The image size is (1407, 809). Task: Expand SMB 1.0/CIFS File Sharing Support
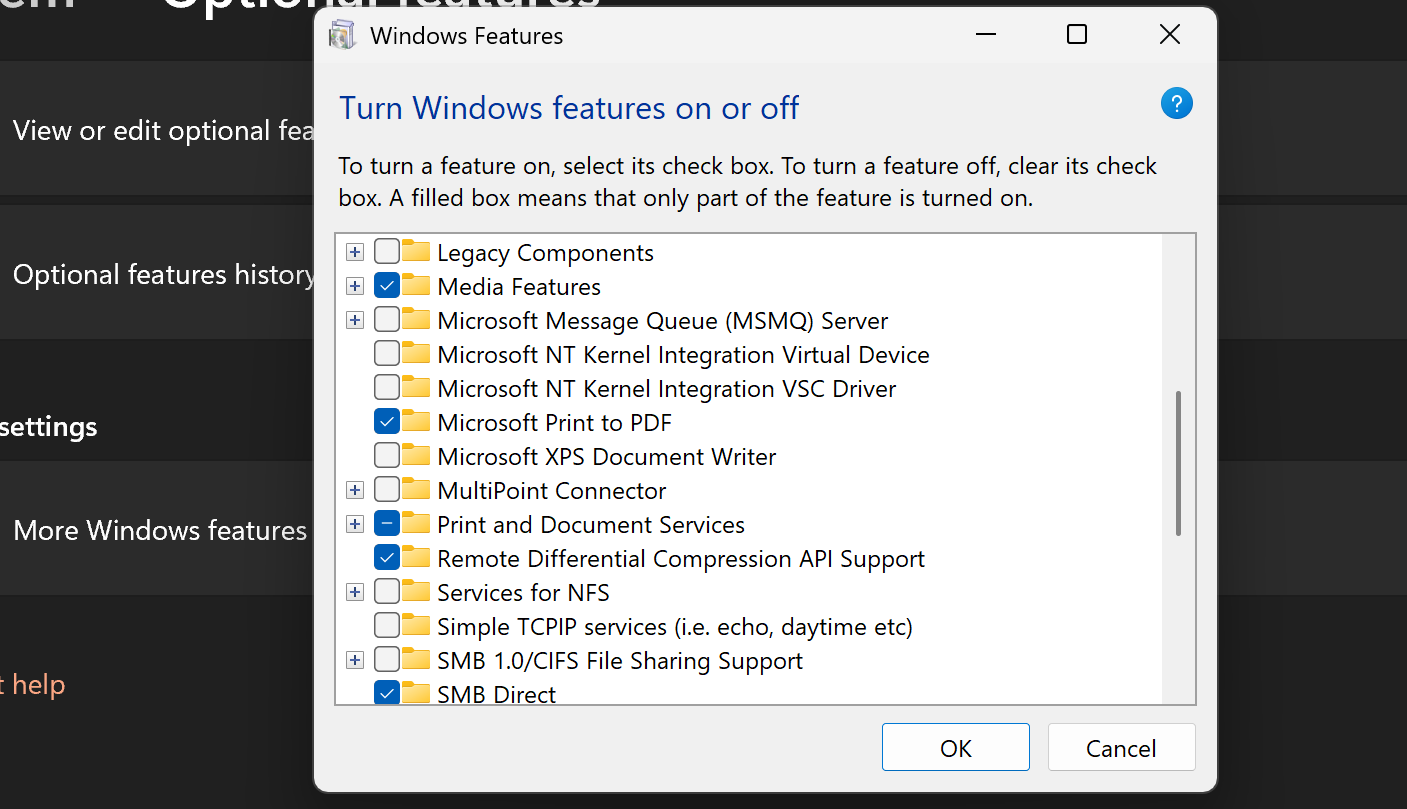(354, 661)
